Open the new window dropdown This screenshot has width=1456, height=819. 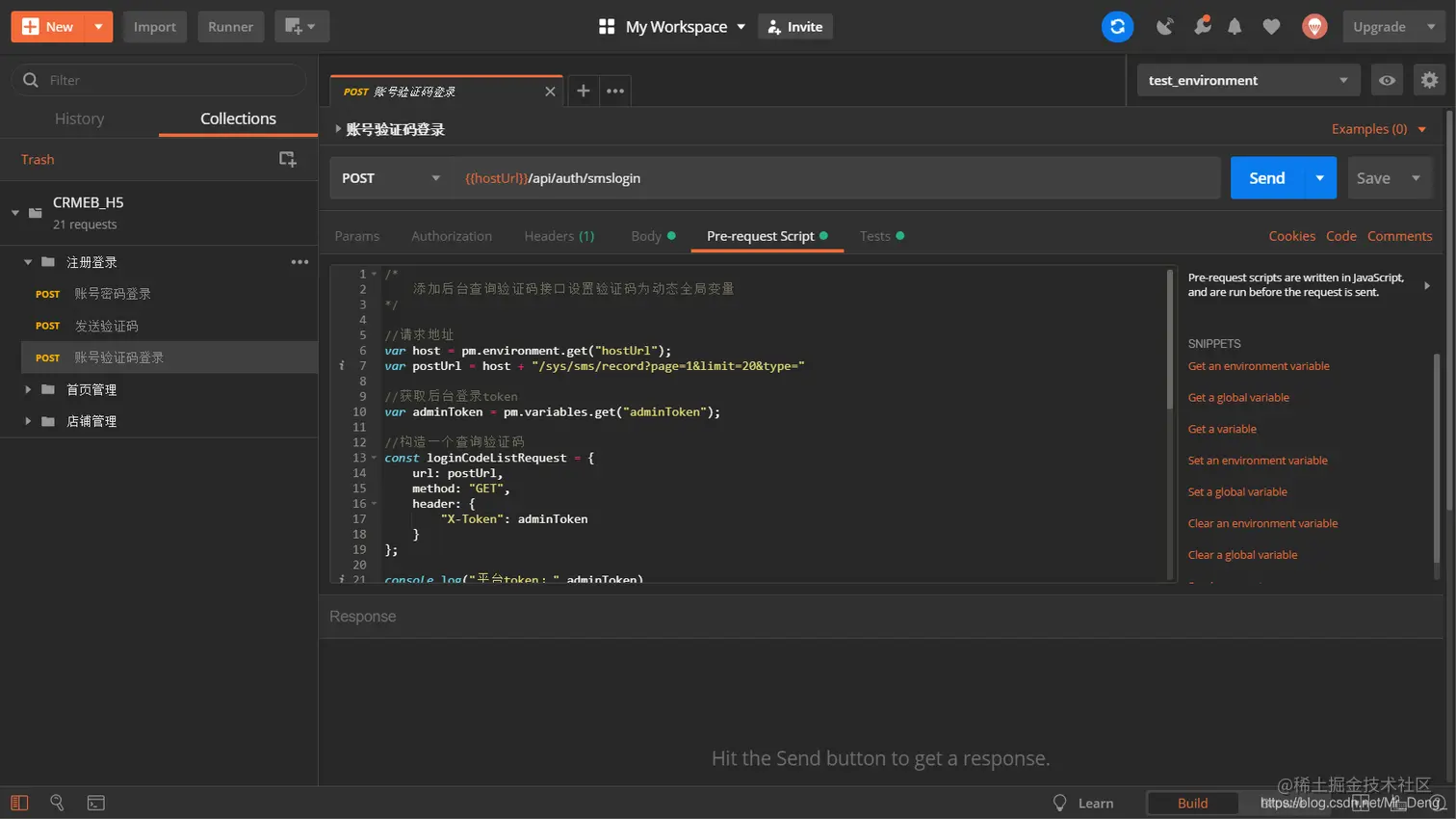click(301, 27)
